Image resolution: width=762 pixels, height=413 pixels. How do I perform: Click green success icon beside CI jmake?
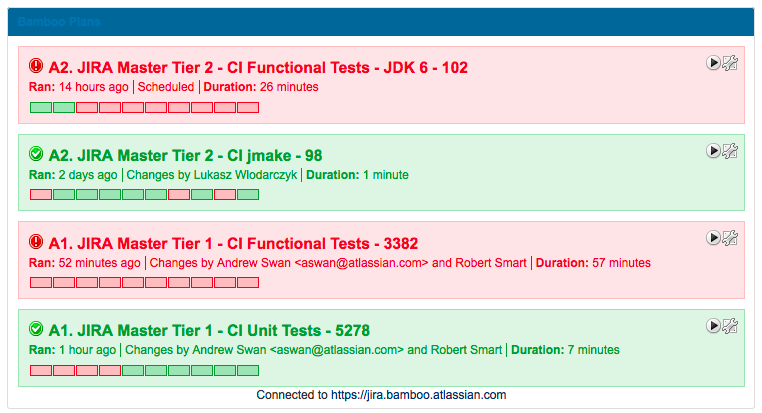click(x=37, y=155)
